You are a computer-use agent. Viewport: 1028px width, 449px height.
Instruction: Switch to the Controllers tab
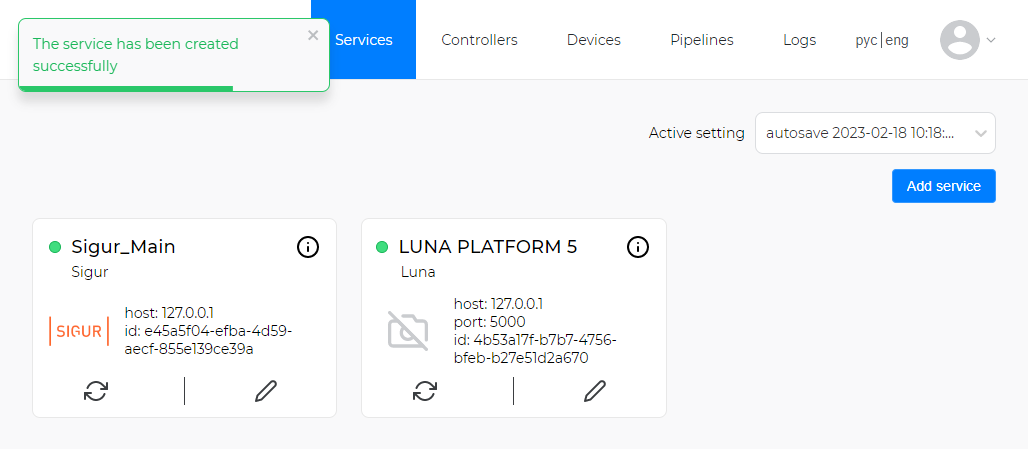click(479, 40)
